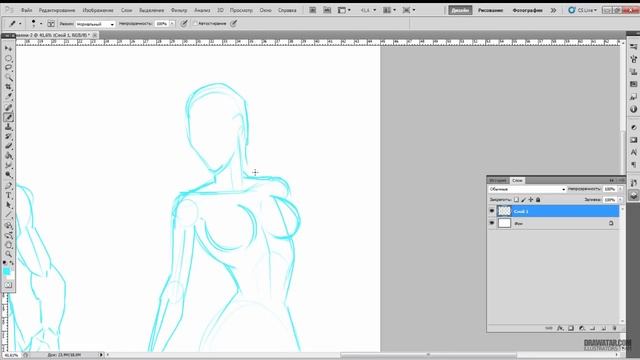This screenshot has width=640, height=360.
Task: Toggle tablet pressure for opacity
Action: 184,24
